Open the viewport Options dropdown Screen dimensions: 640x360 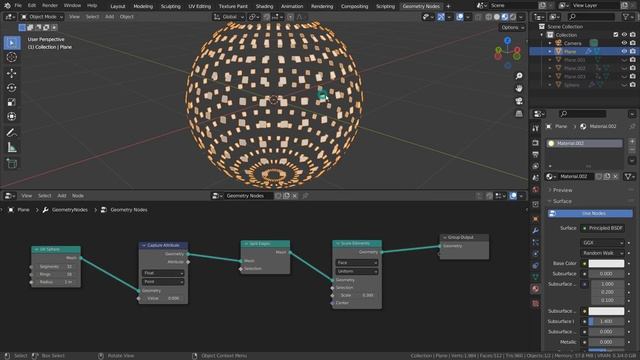click(512, 27)
